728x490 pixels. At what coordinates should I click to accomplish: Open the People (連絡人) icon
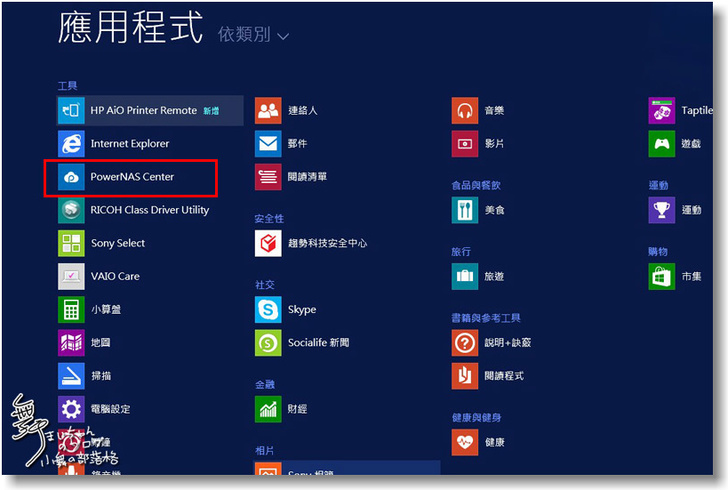point(268,111)
